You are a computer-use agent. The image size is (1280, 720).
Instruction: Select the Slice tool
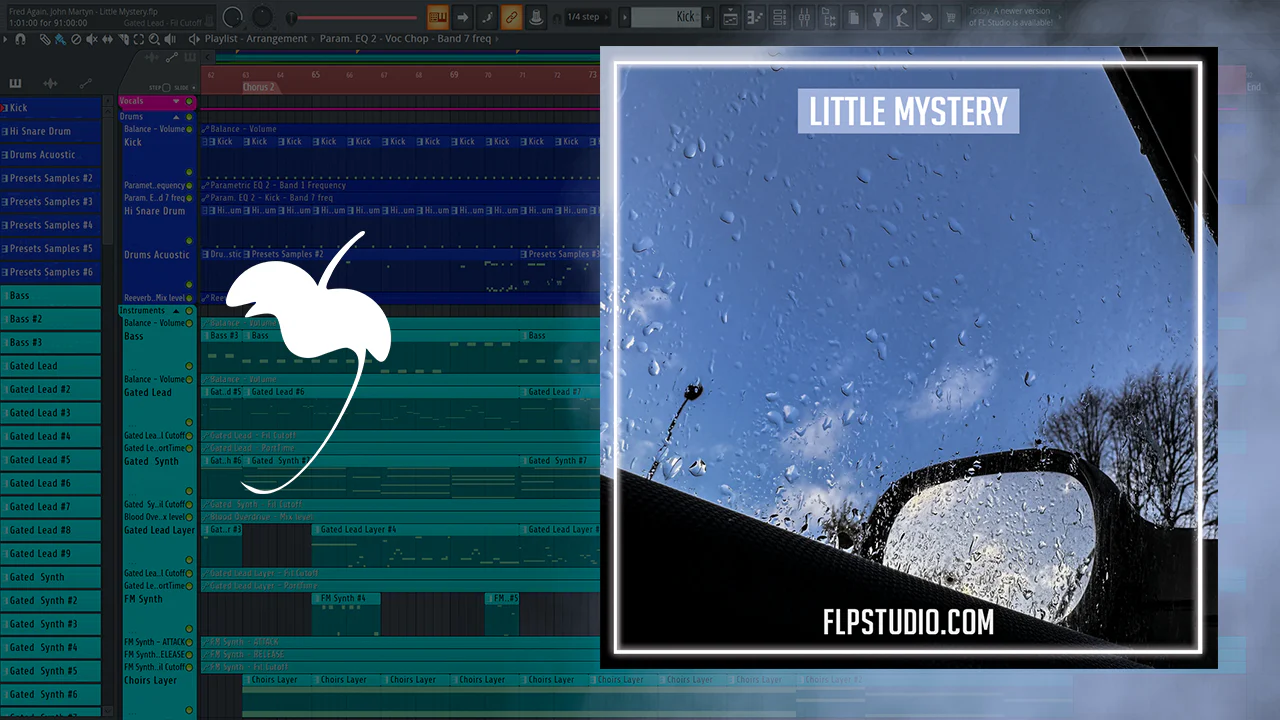pos(124,39)
